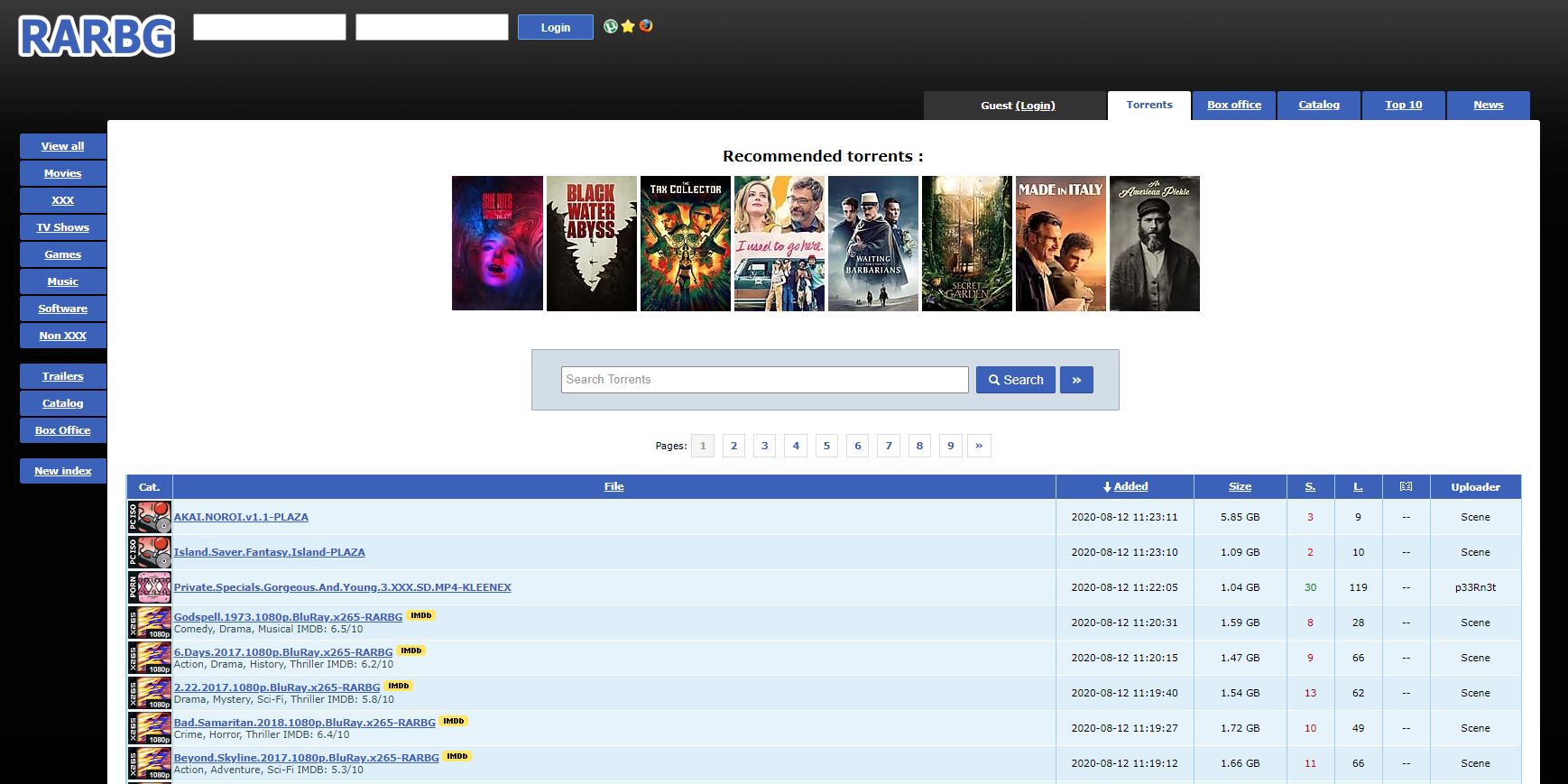Click the yellow star bookmark icon
Screen dimensions: 1568x784
[628, 26]
